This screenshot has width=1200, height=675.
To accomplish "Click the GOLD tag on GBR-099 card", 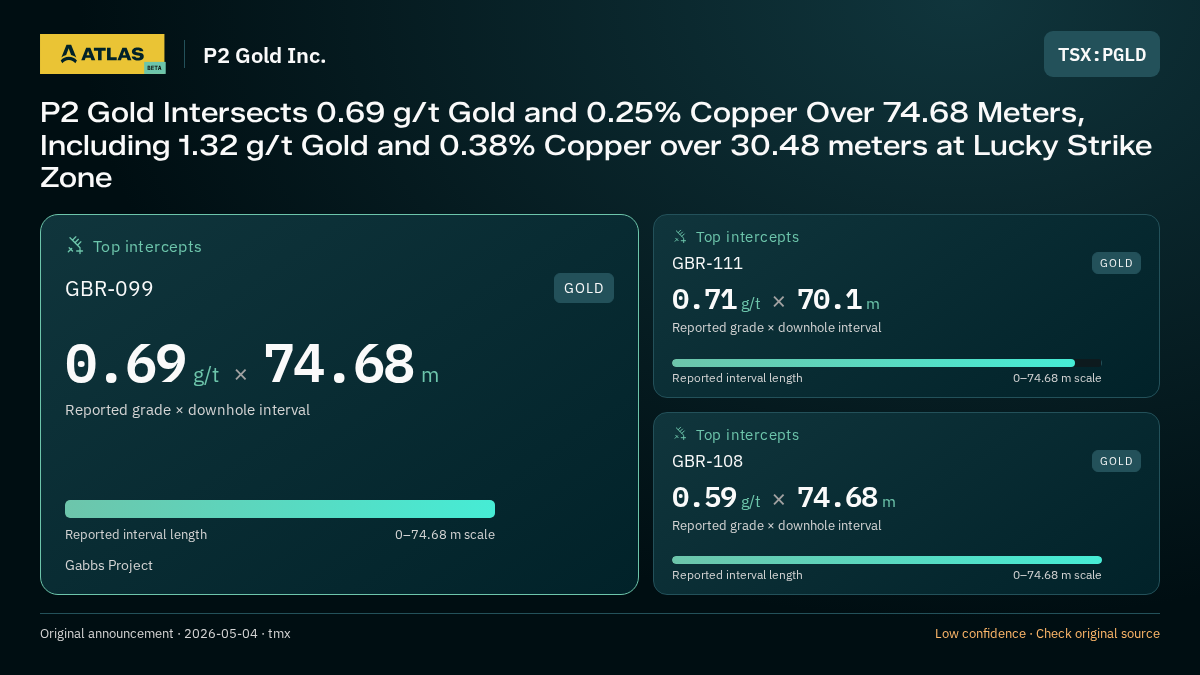I will (584, 288).
